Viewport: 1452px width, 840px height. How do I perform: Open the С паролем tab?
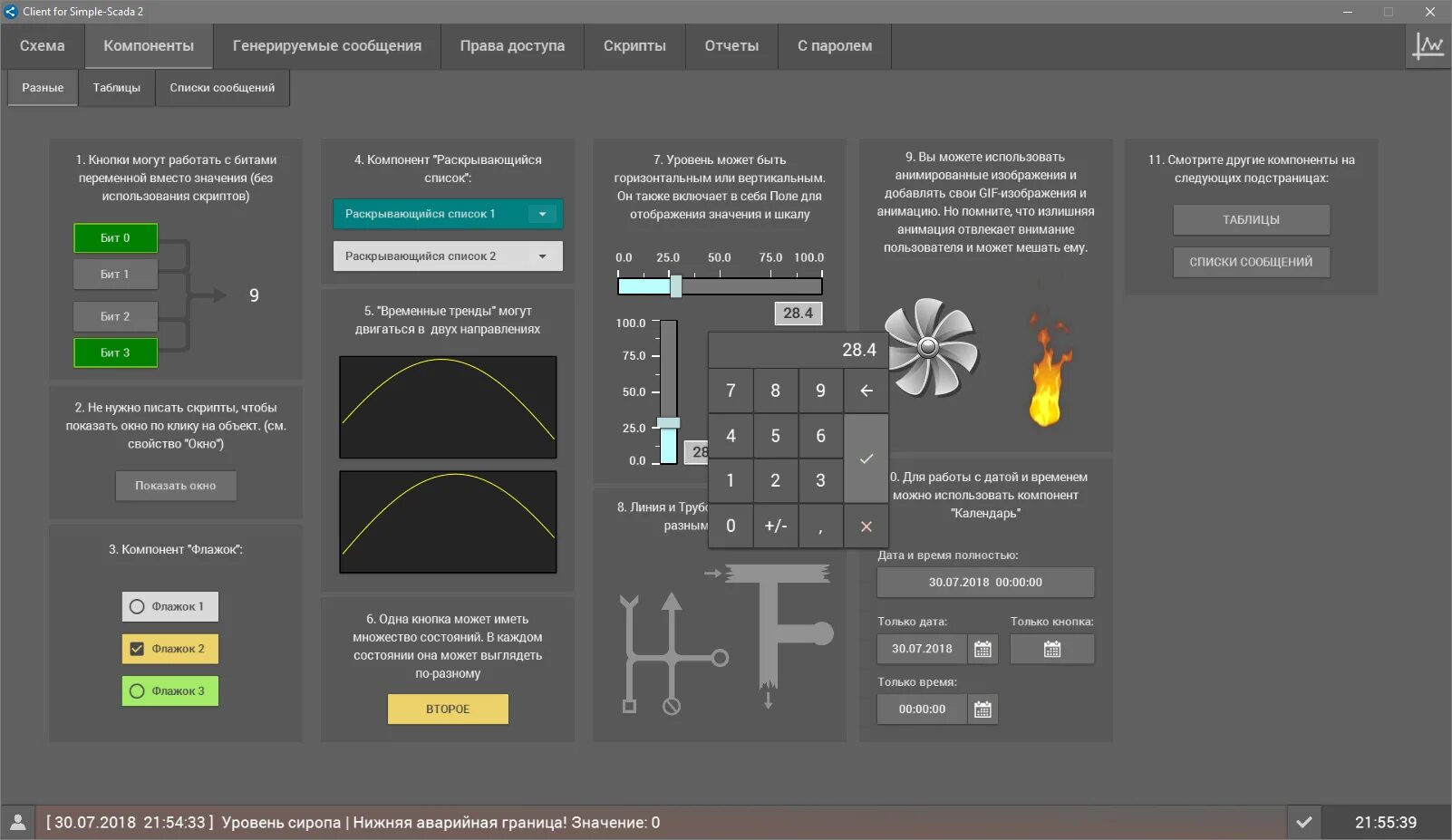point(835,46)
